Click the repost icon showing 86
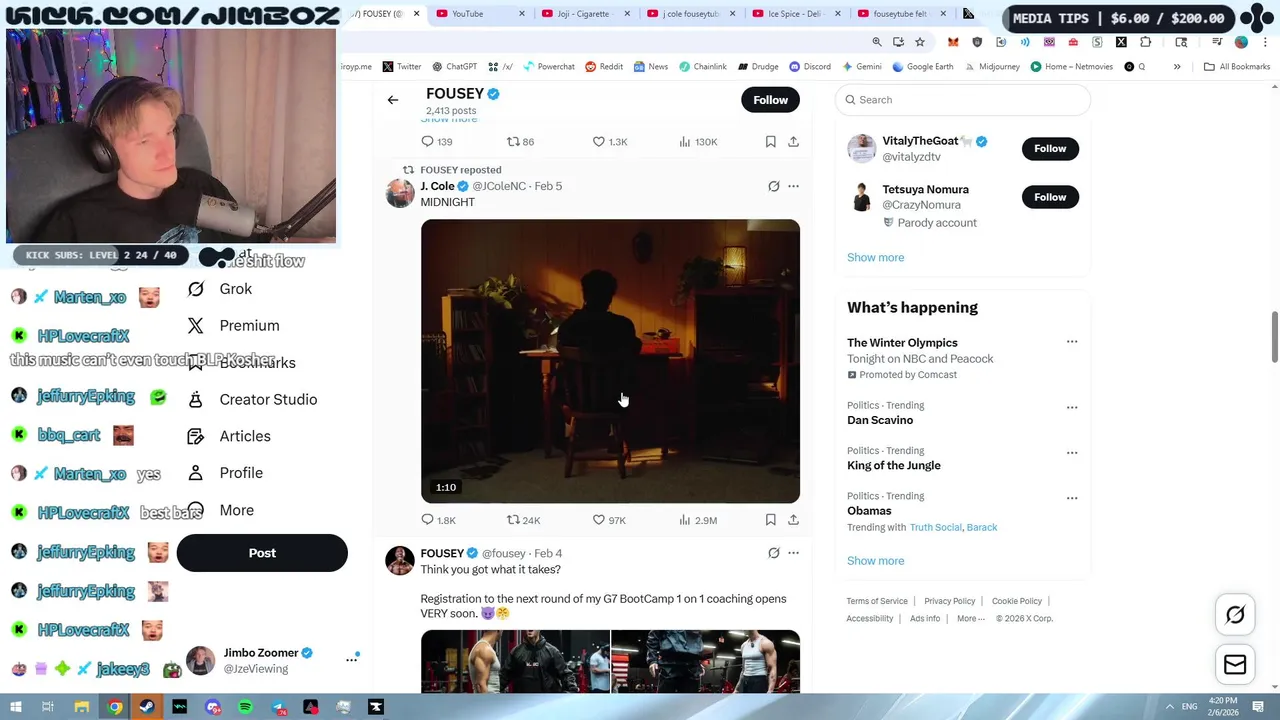1280x720 pixels. click(x=513, y=142)
